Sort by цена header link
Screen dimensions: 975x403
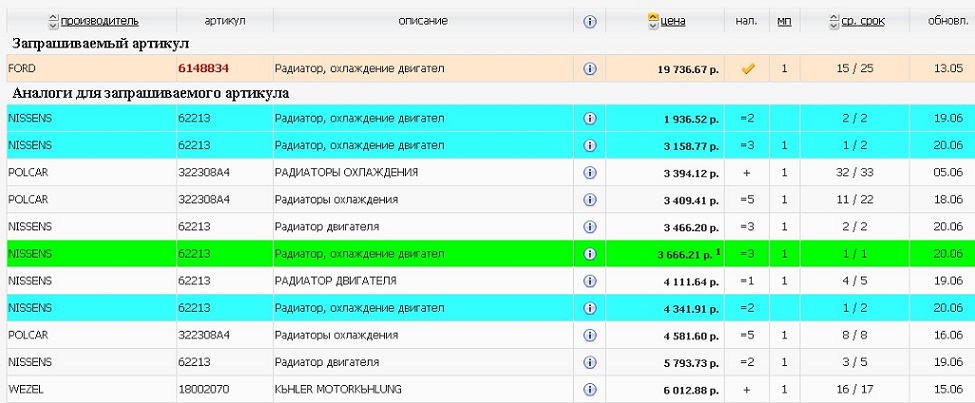673,21
